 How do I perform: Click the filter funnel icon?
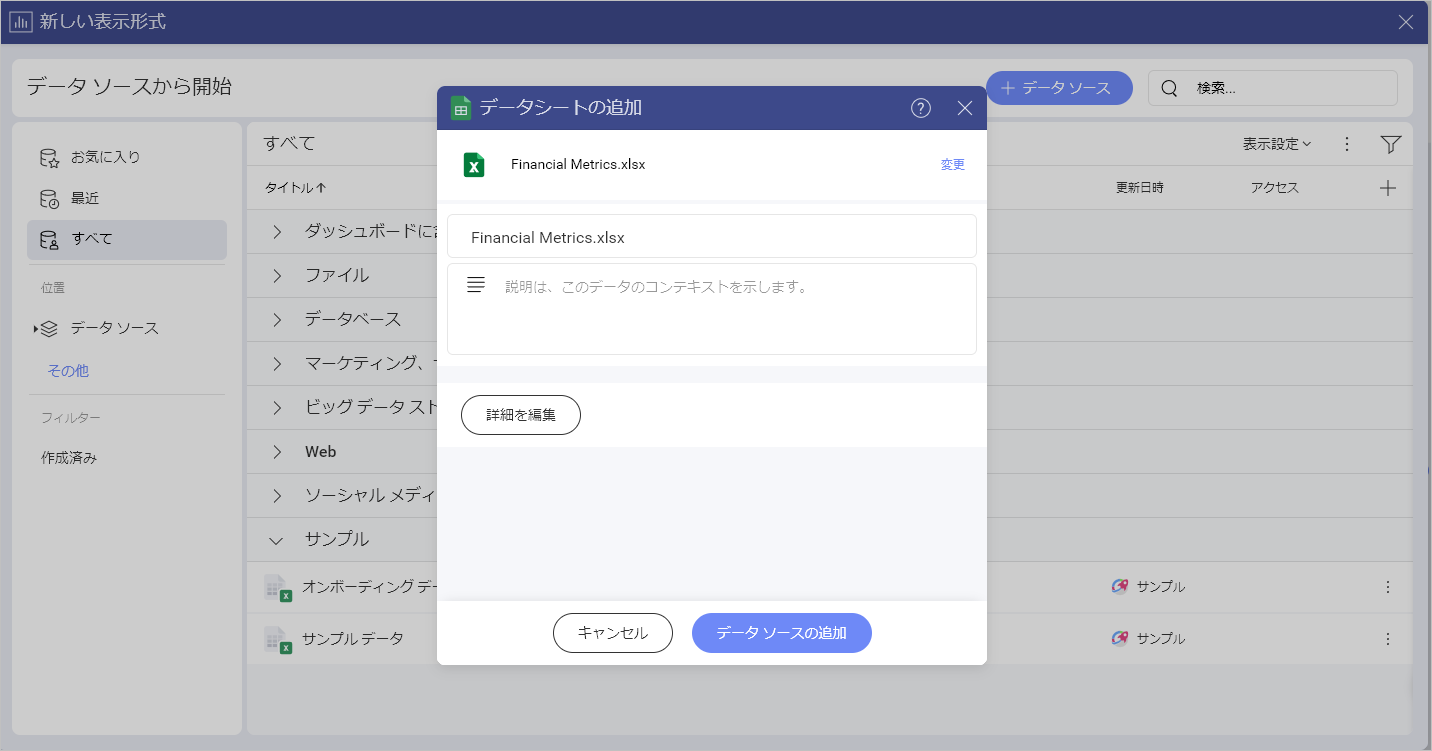(x=1390, y=145)
